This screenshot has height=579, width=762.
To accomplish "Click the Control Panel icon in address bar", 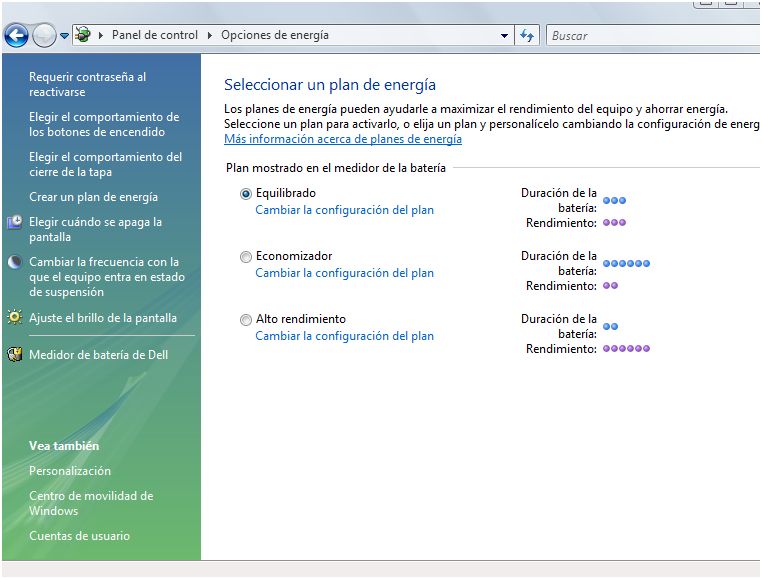I will [83, 35].
